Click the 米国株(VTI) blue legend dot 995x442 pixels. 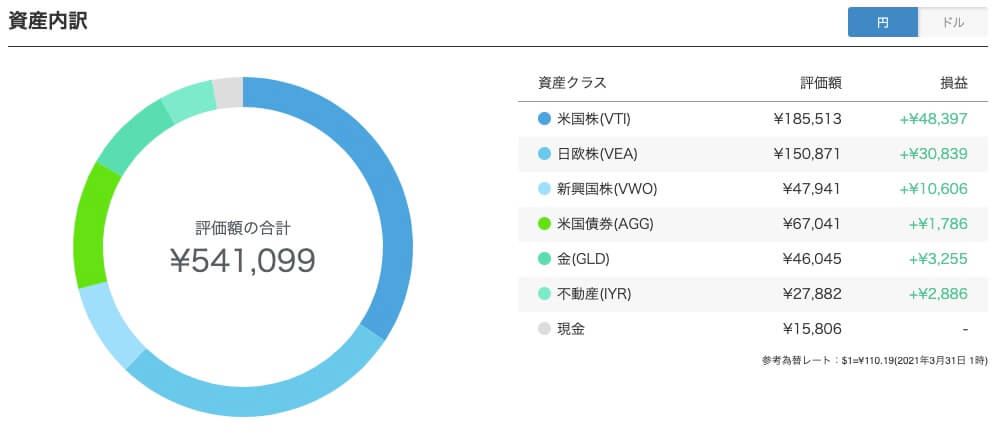[x=544, y=119]
